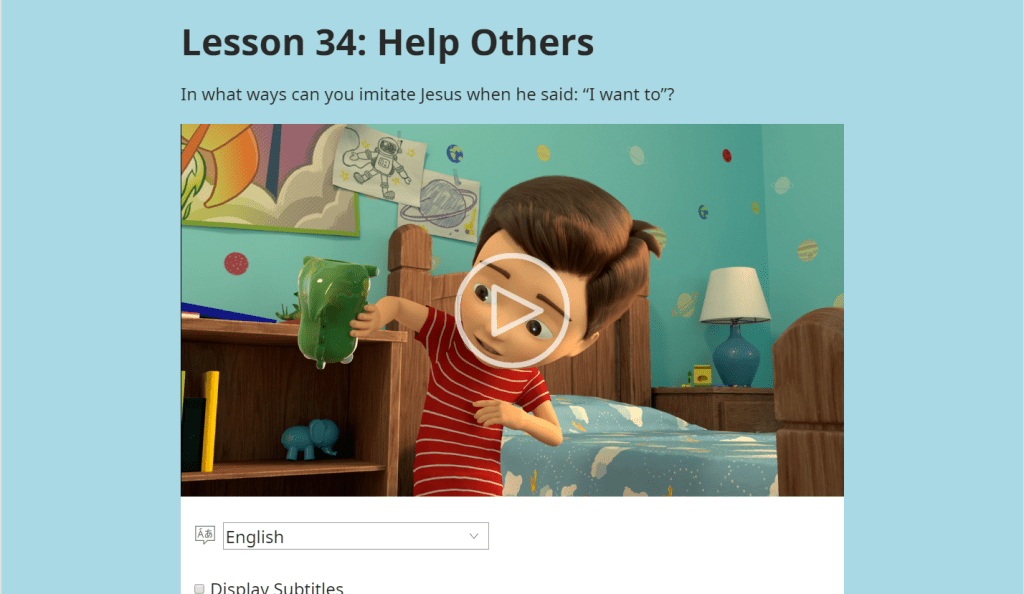The height and width of the screenshot is (594, 1024).
Task: Select the Lesson 34: Help Others heading
Action: click(x=387, y=43)
